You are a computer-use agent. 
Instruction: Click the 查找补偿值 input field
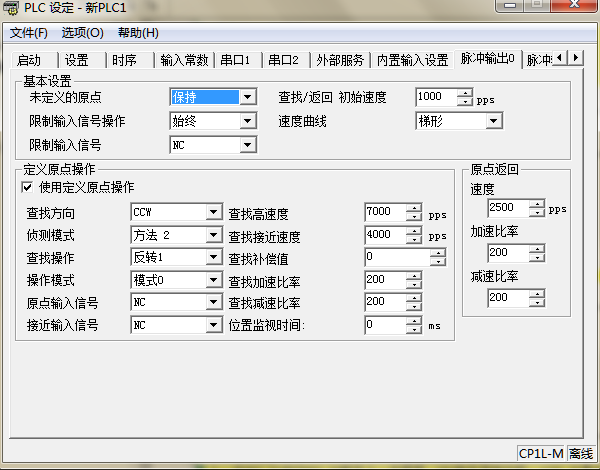(385, 257)
